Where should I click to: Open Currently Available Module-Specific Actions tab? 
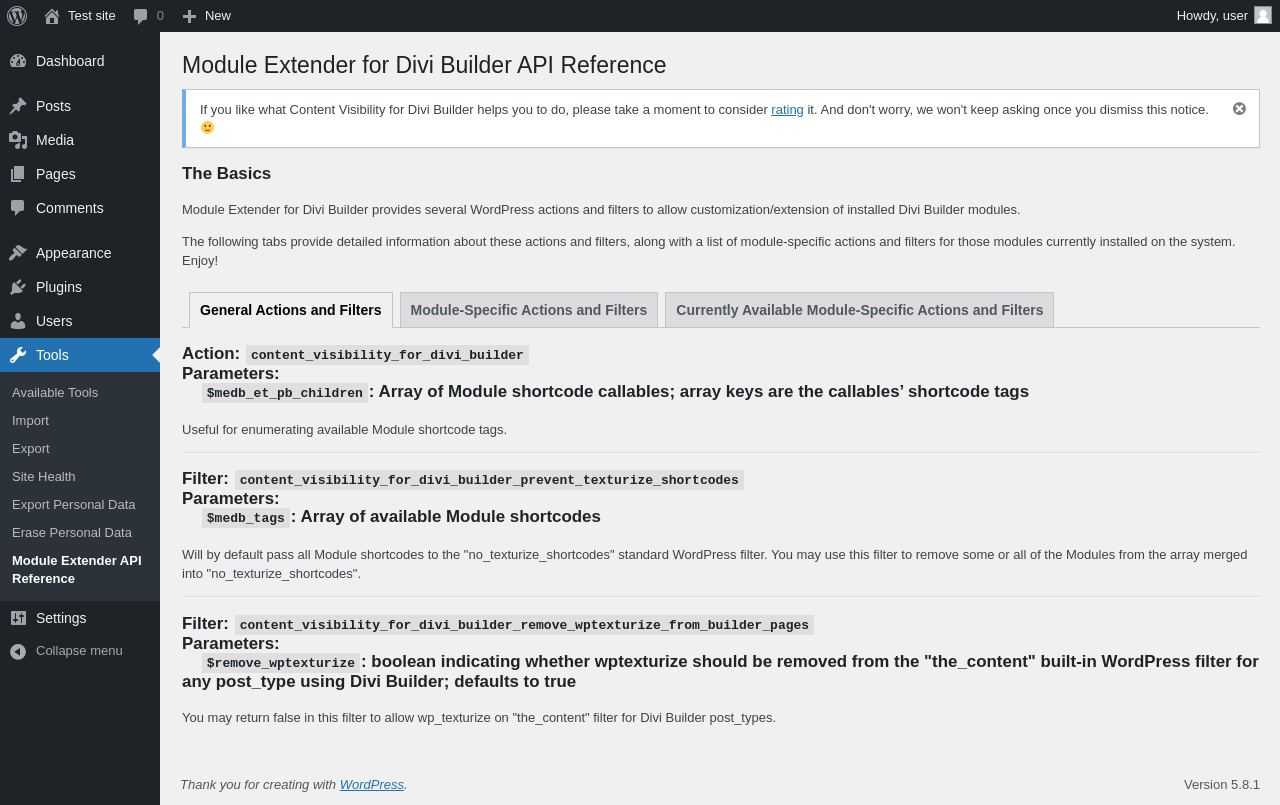(859, 310)
